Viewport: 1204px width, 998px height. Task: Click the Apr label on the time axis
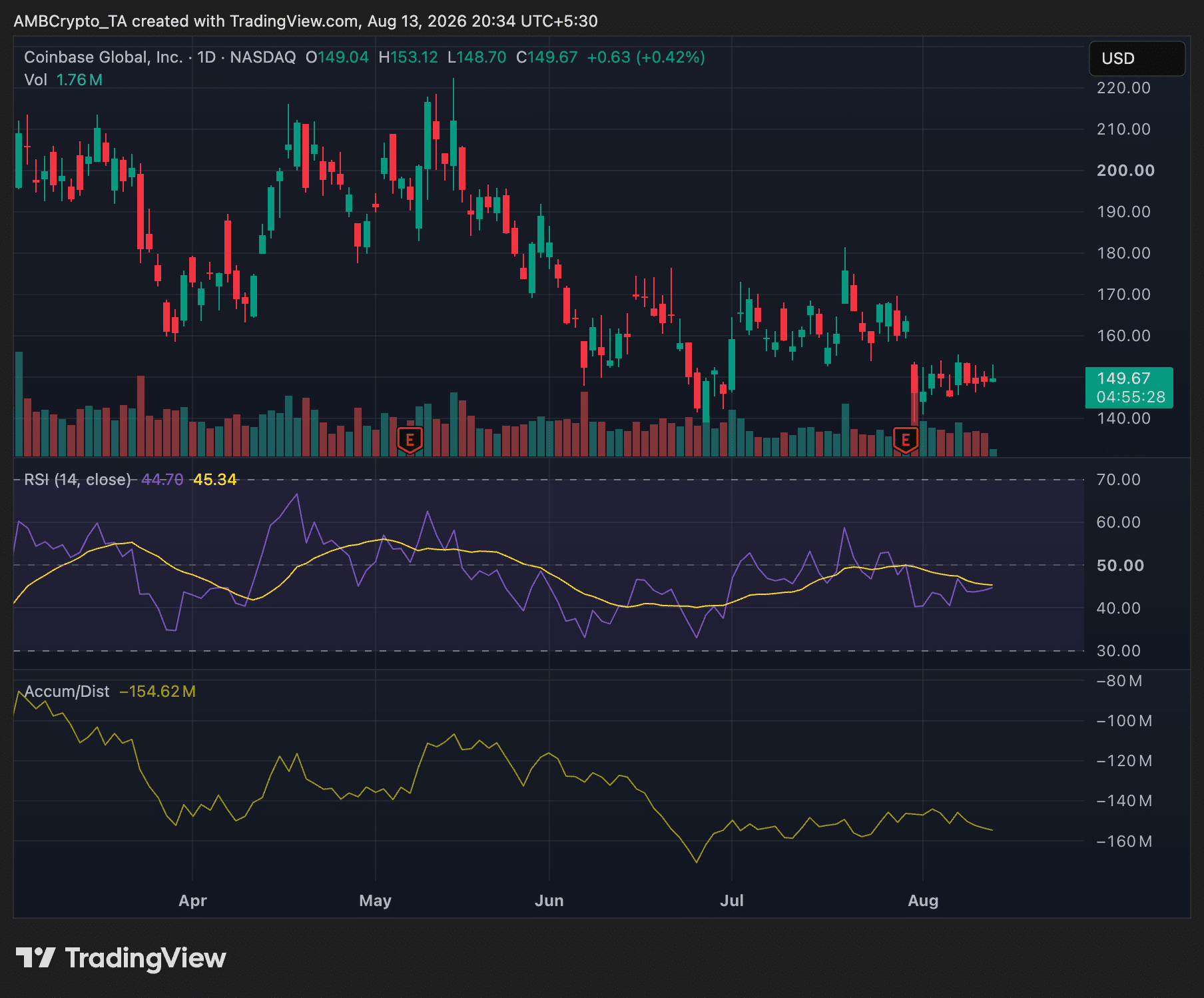pyautogui.click(x=192, y=901)
